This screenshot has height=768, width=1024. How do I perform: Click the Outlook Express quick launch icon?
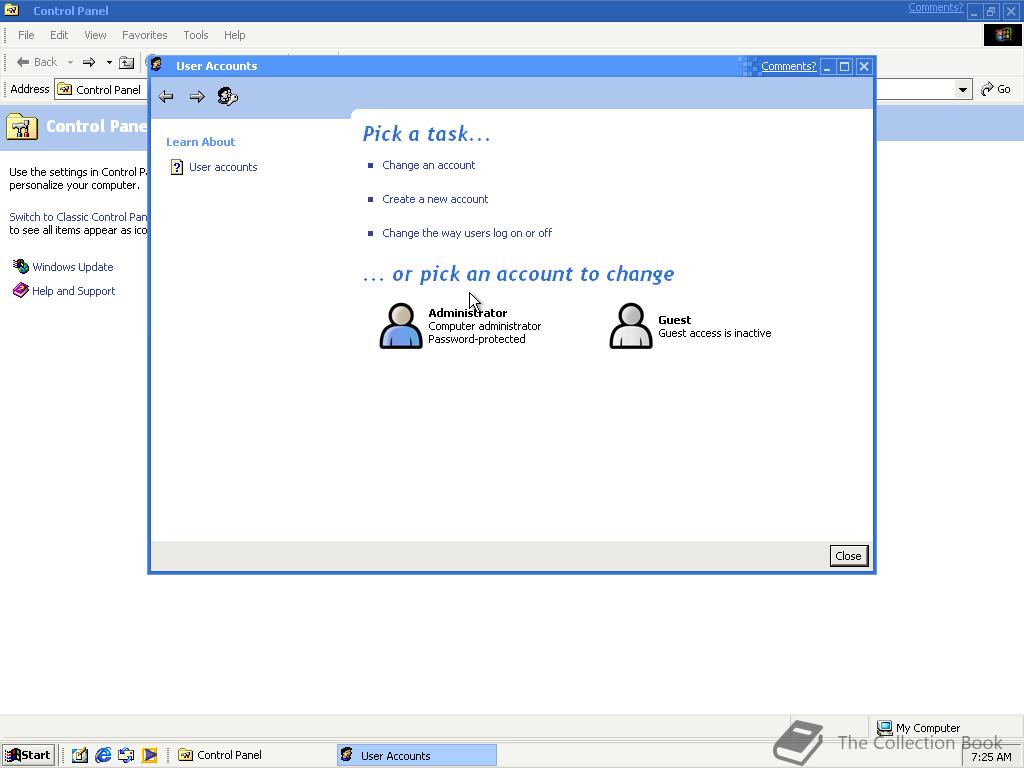click(126, 755)
